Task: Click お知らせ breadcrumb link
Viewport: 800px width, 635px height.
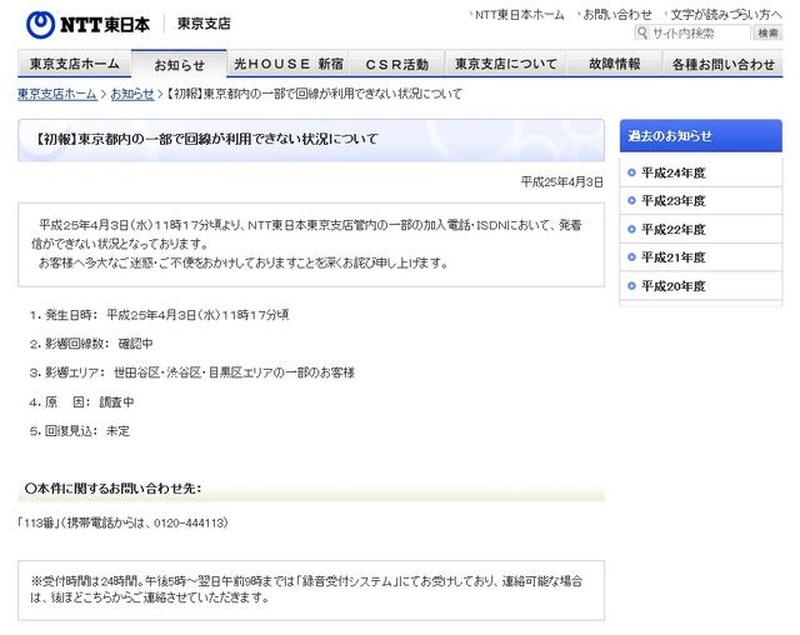Action: 132,94
